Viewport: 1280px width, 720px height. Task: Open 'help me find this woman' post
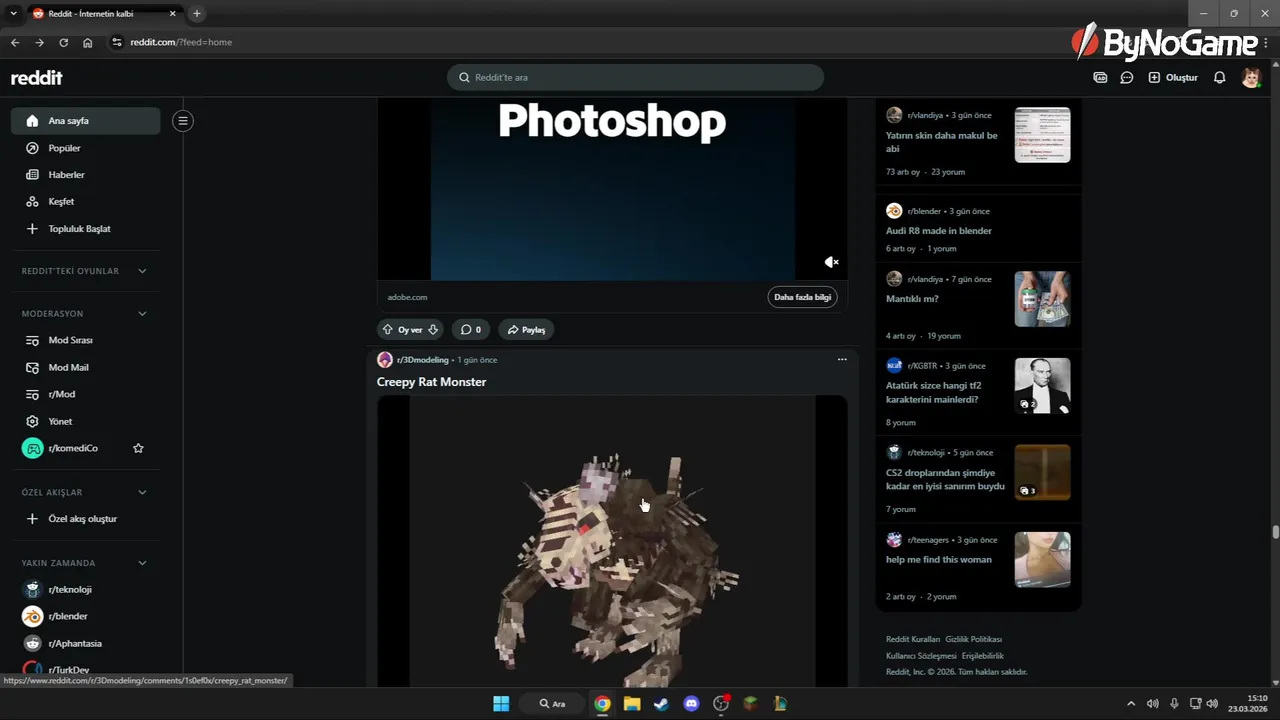[939, 560]
